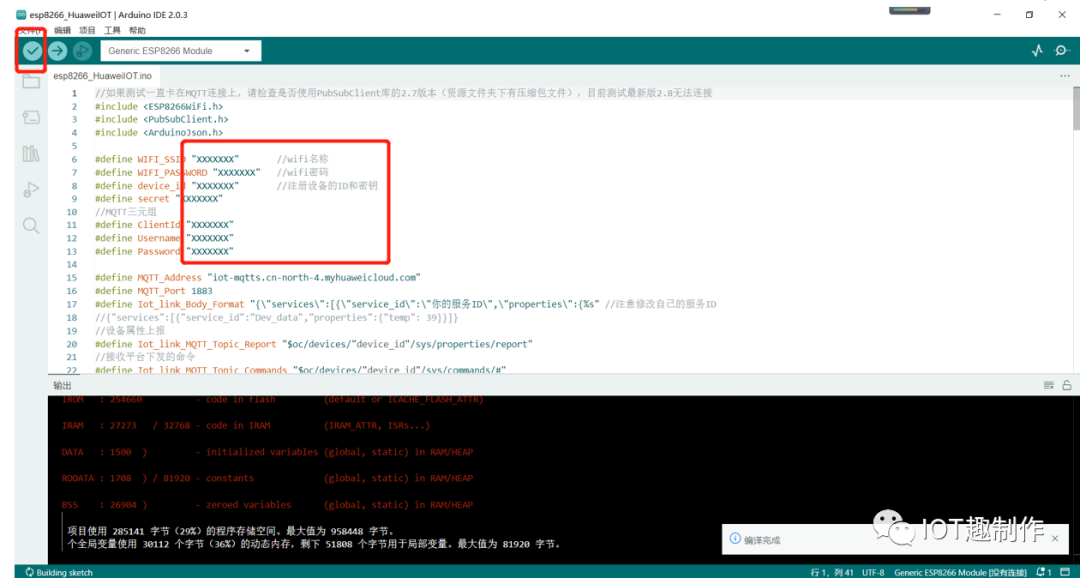Click the 行 1, 列 41 cursor position indicator
This screenshot has height=578, width=1080.
834,572
